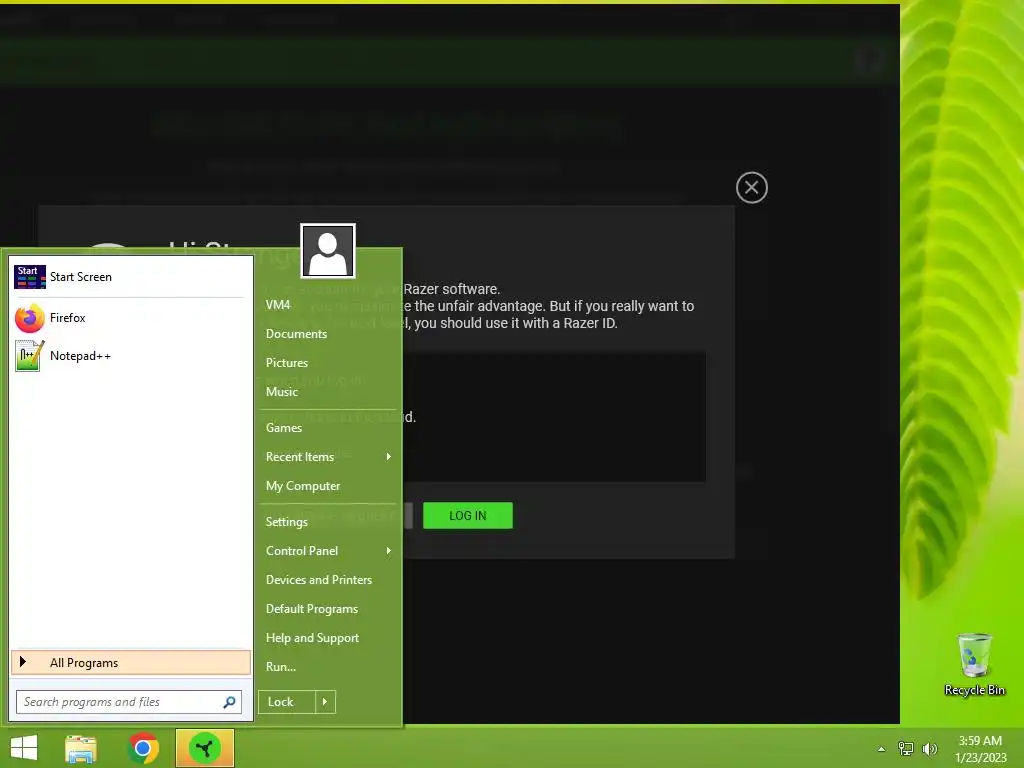This screenshot has height=768, width=1024.
Task: Open Google Chrome from the taskbar
Action: 143,748
